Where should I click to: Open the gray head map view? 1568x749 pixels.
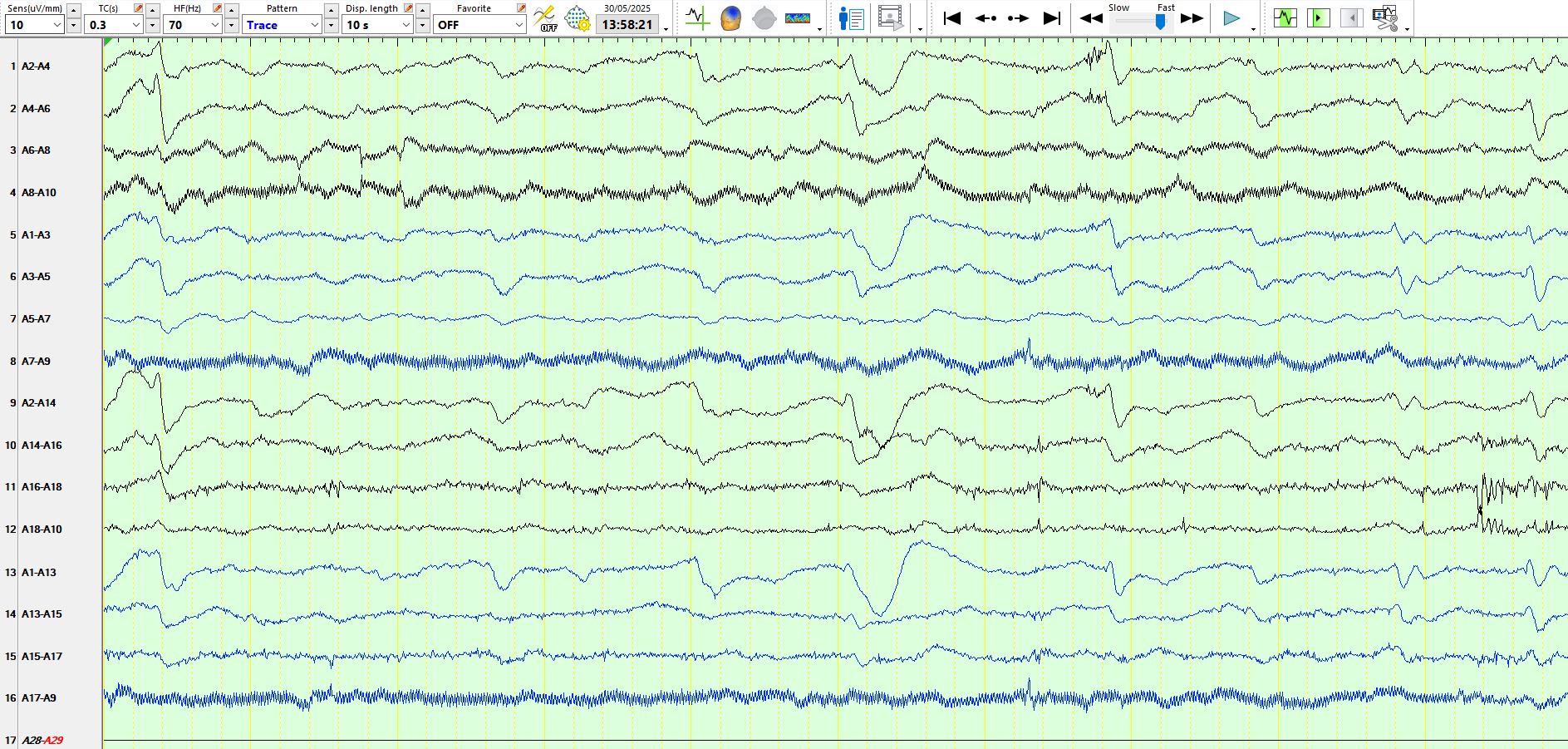point(764,18)
